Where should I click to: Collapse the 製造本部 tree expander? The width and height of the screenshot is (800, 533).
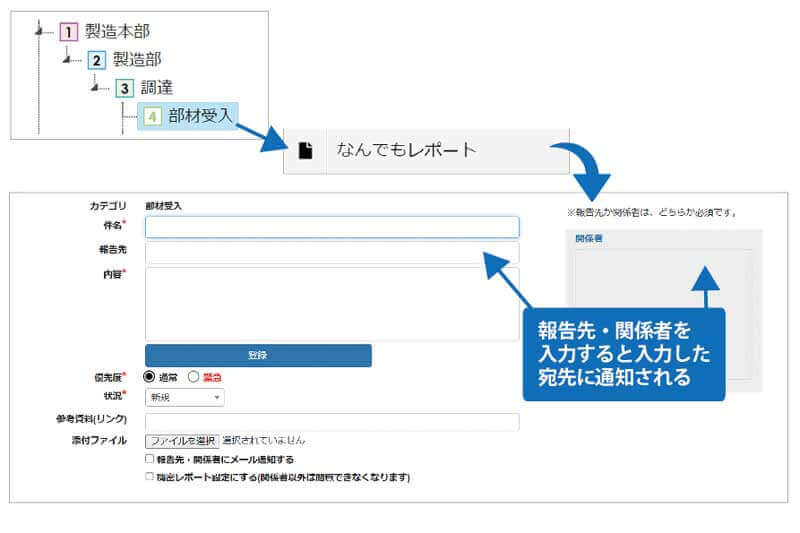39,32
